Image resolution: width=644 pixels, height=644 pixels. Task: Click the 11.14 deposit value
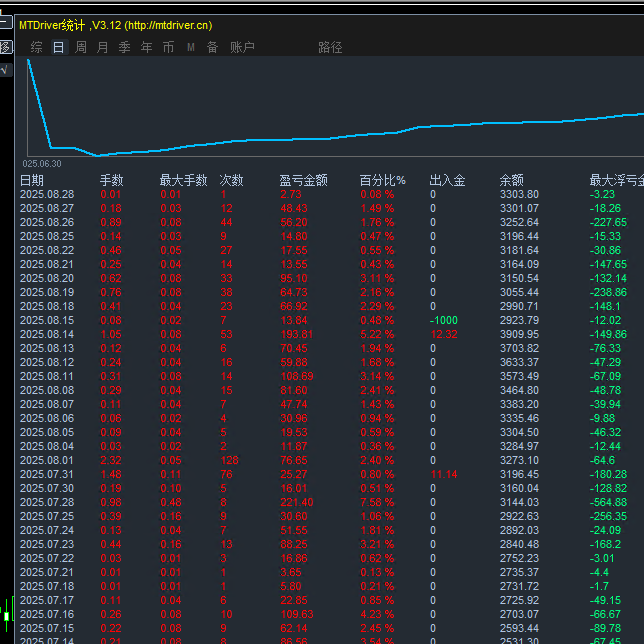point(444,474)
